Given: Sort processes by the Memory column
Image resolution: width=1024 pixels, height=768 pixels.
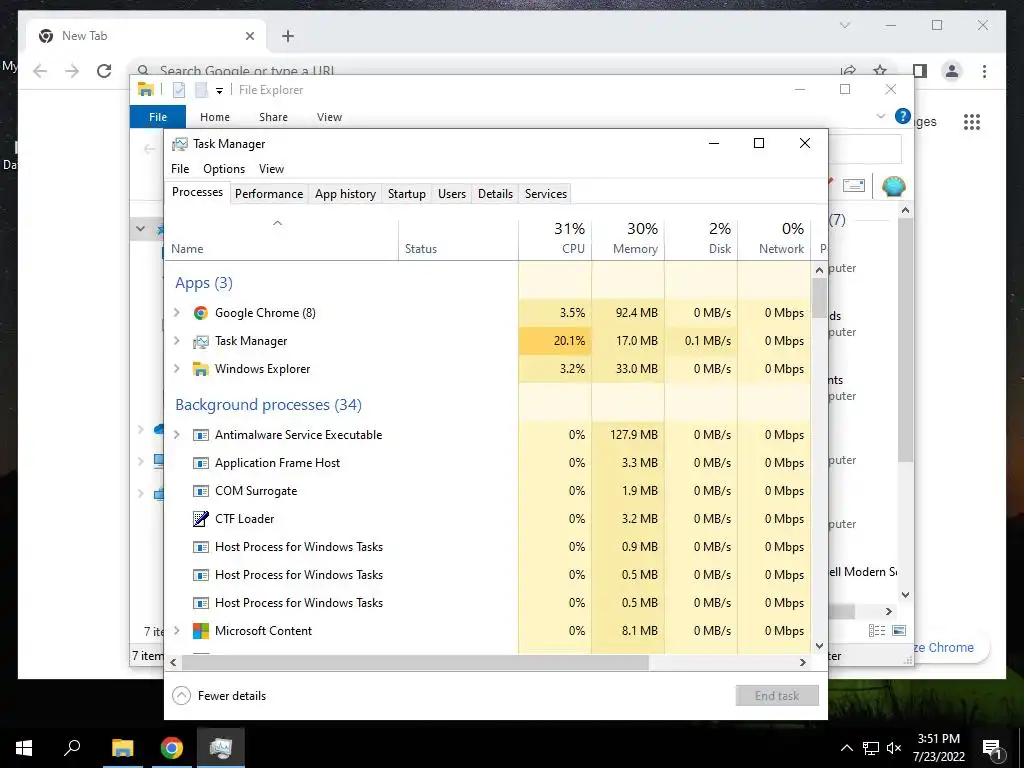Looking at the screenshot, I should pos(628,238).
